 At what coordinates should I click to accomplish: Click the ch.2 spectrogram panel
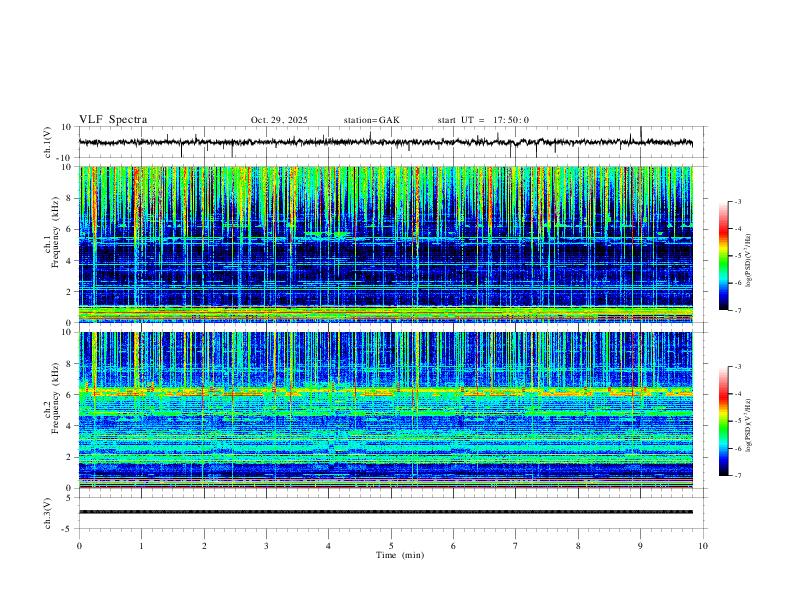pos(386,410)
